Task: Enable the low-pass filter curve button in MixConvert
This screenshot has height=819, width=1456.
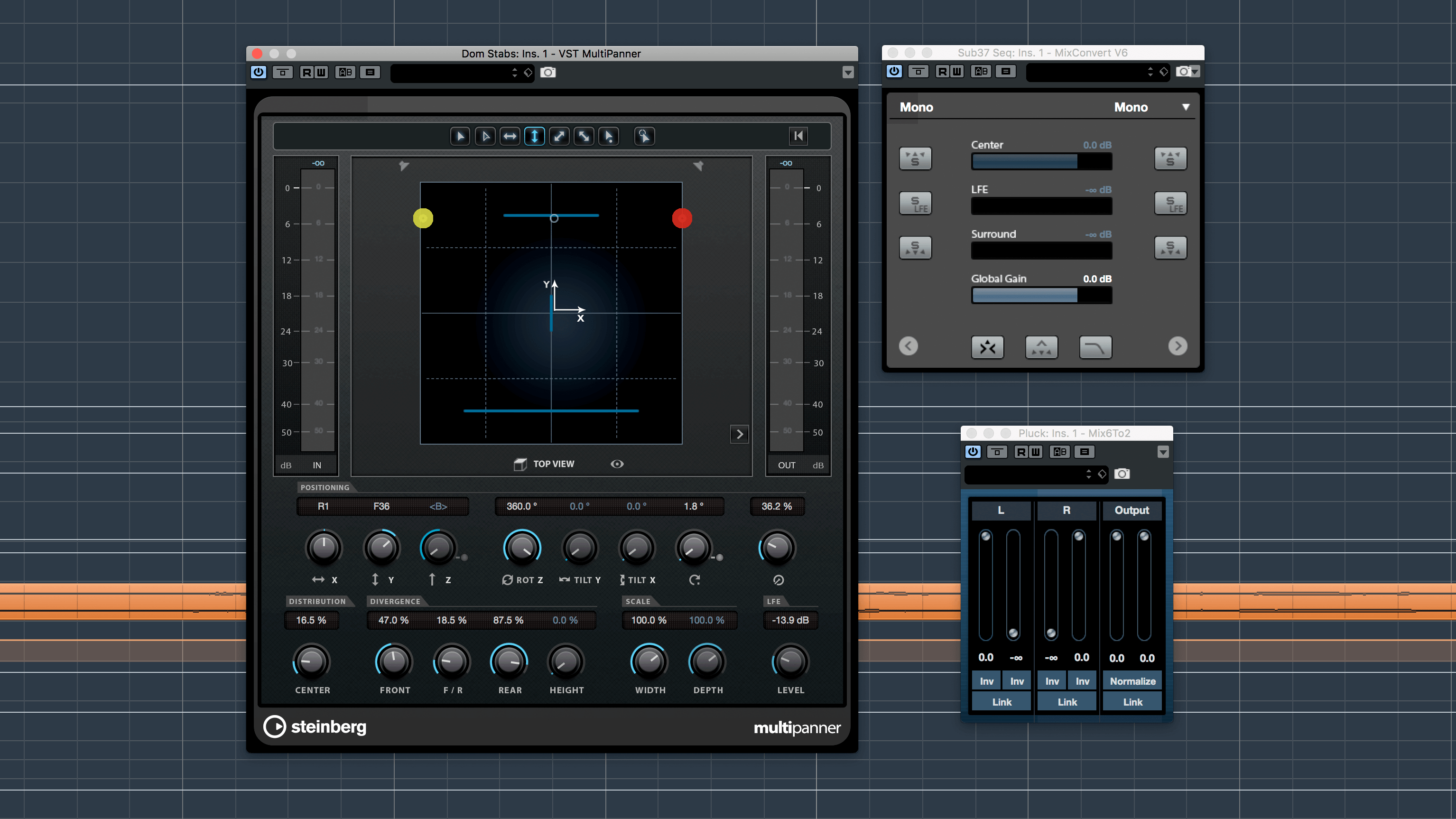Action: coord(1095,347)
